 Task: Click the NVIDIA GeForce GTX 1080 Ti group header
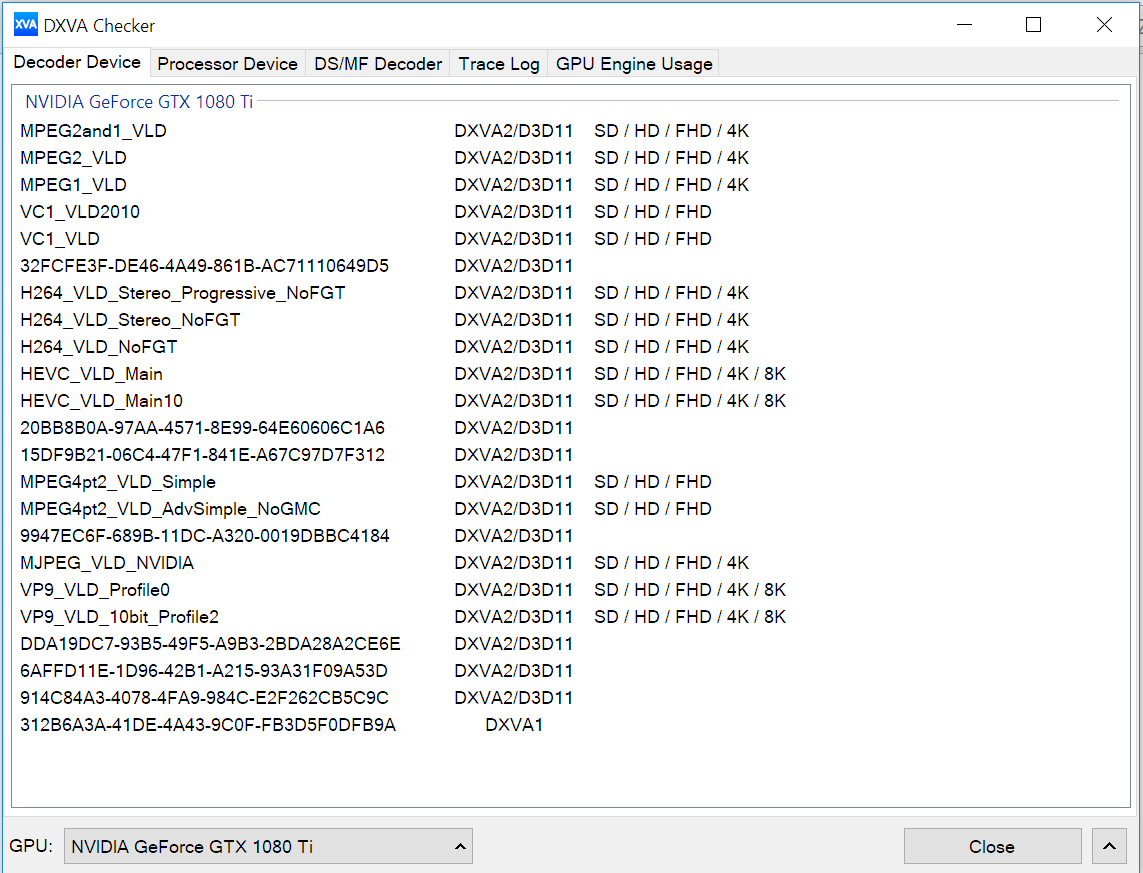139,101
